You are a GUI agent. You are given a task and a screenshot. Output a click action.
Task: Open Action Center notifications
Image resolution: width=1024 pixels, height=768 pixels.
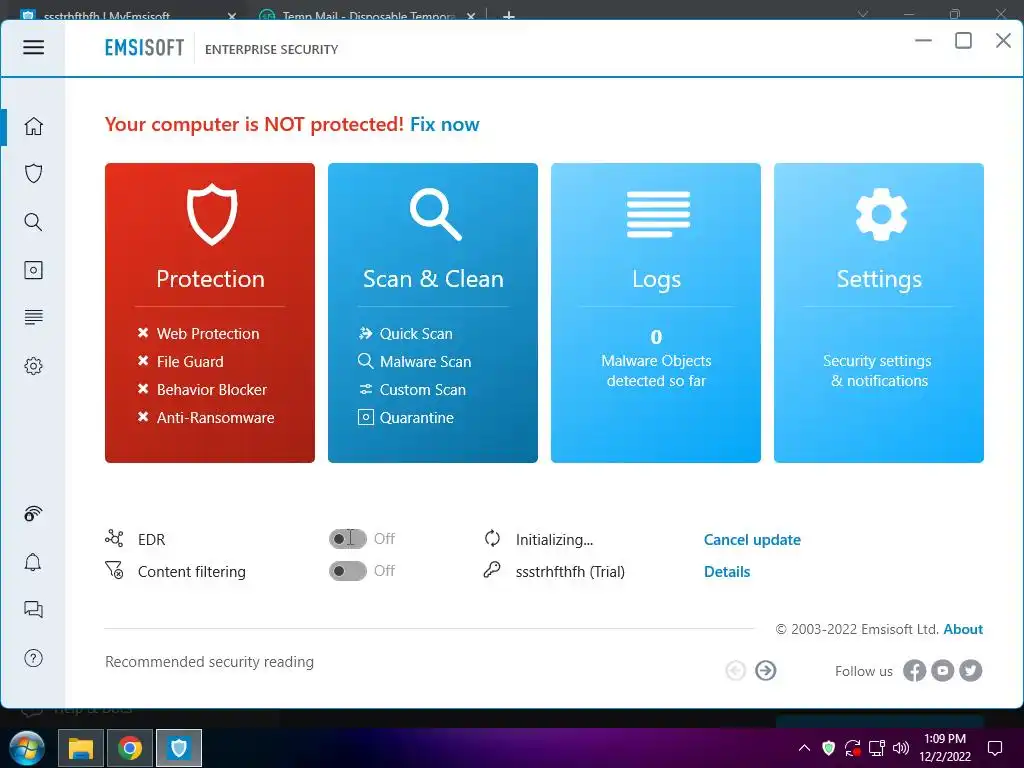coord(995,748)
